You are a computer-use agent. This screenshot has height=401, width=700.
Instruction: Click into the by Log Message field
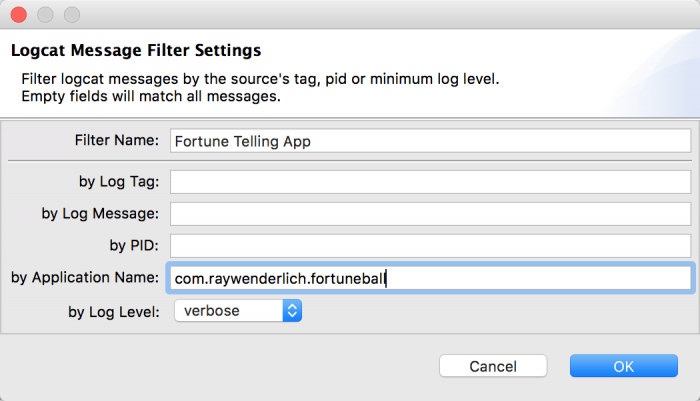(430, 214)
